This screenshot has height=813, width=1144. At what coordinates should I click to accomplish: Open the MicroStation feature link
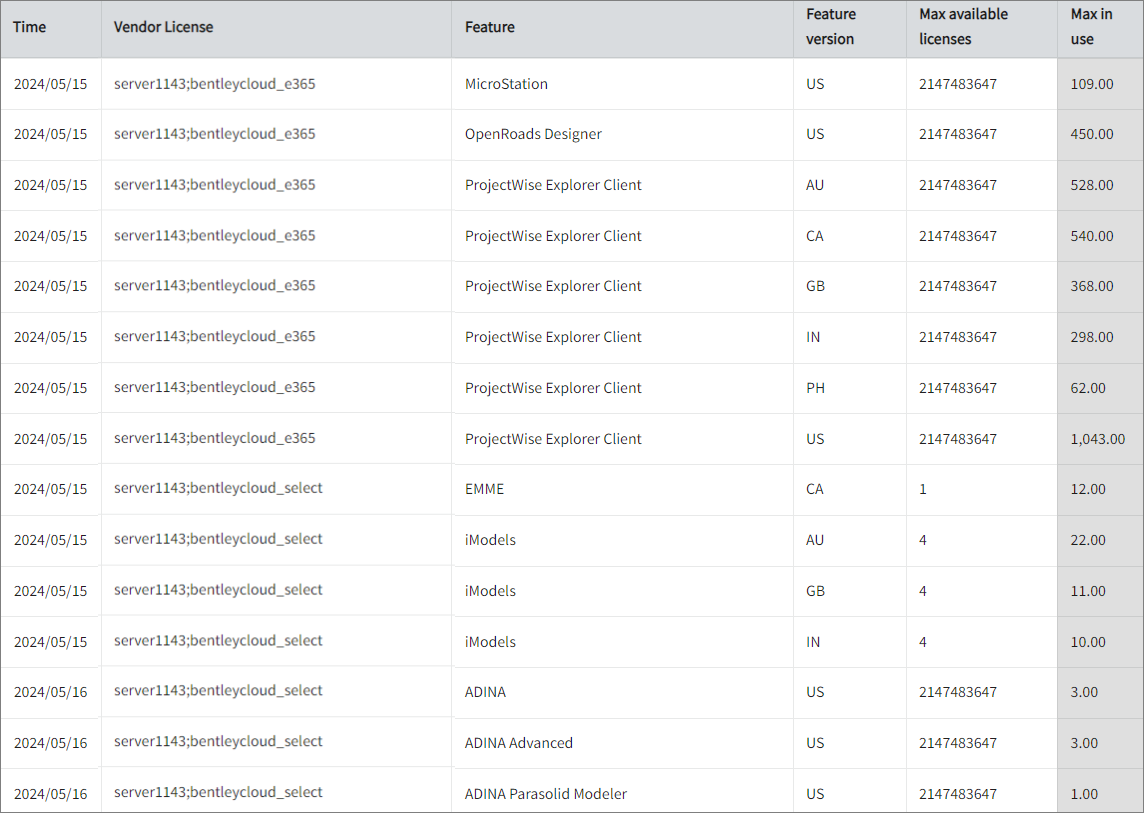click(x=507, y=84)
